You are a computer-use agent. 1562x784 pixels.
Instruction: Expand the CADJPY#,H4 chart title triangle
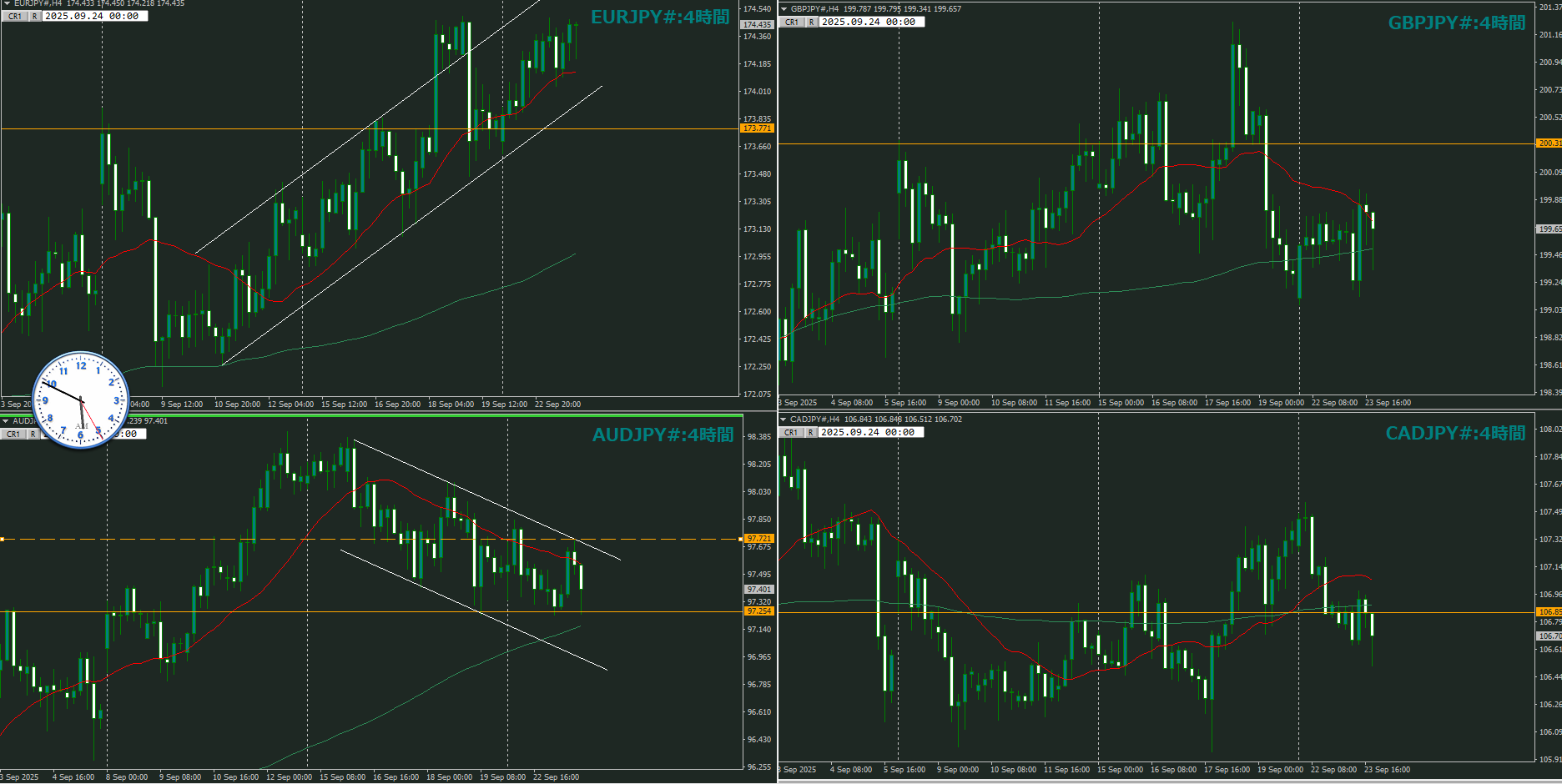click(783, 420)
